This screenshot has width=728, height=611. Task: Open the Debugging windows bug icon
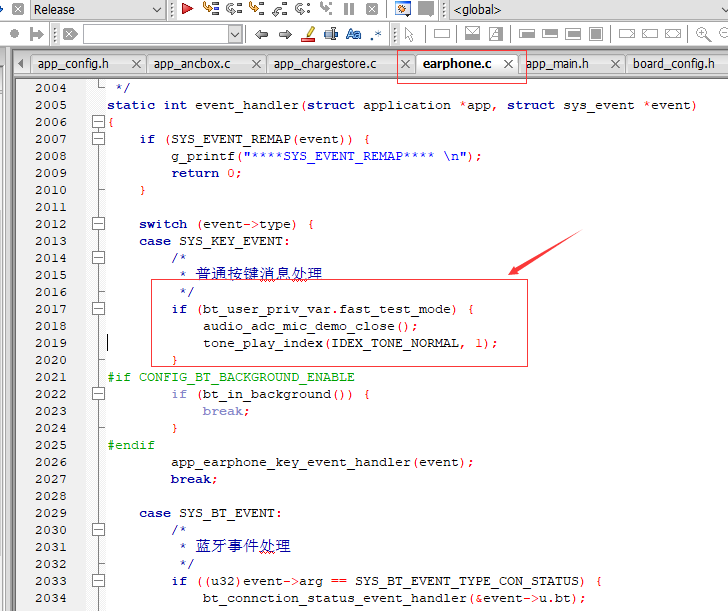403,9
